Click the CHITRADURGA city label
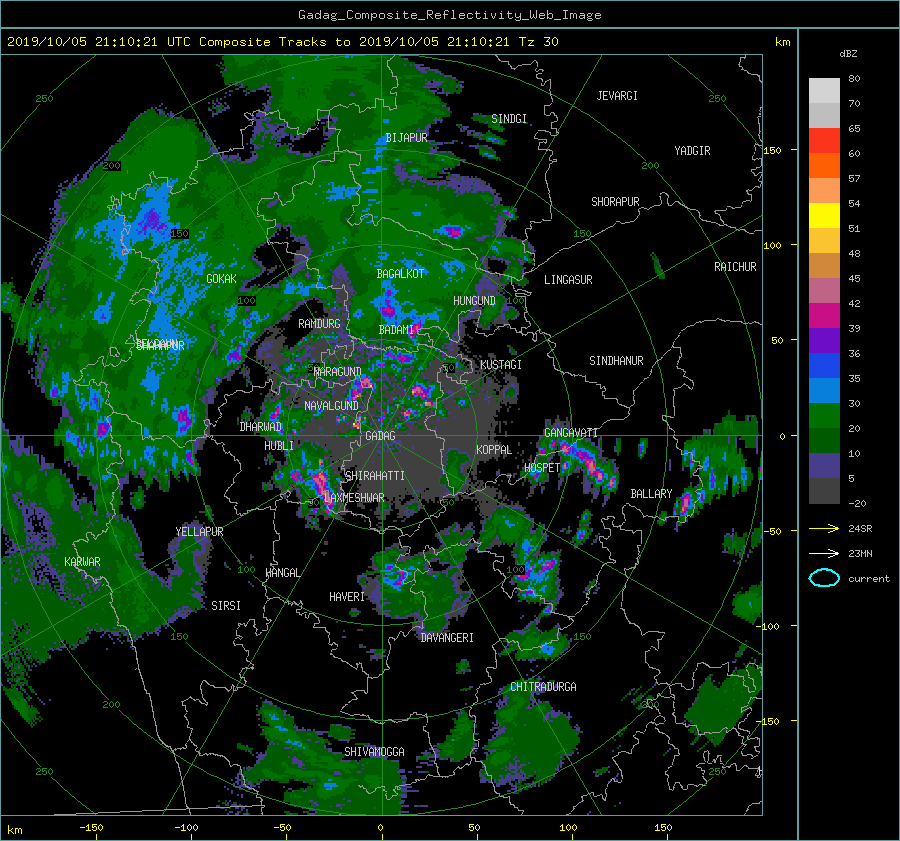 pos(543,687)
